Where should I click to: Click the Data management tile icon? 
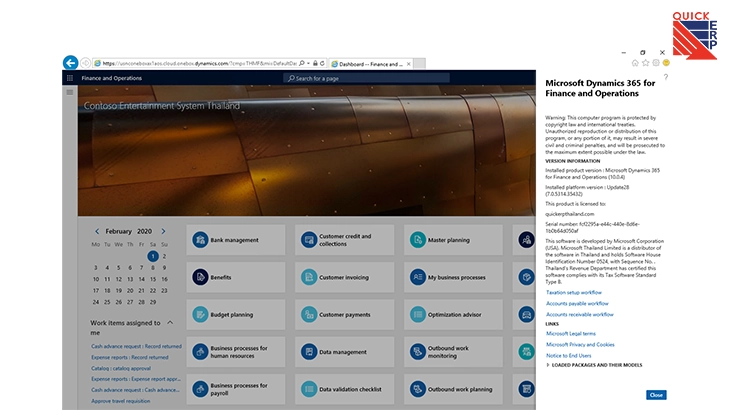[309, 352]
